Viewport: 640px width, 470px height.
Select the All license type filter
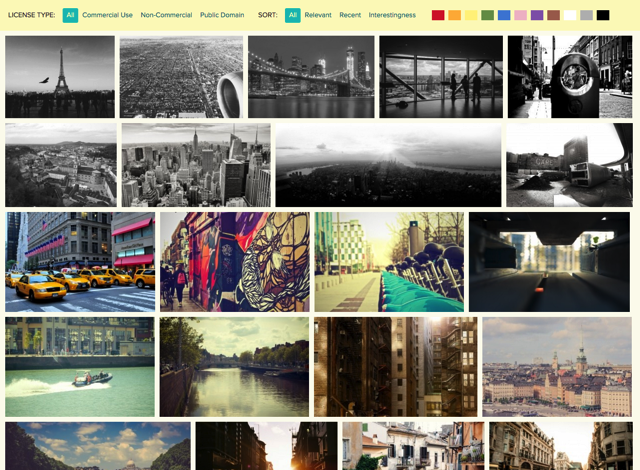tap(70, 15)
